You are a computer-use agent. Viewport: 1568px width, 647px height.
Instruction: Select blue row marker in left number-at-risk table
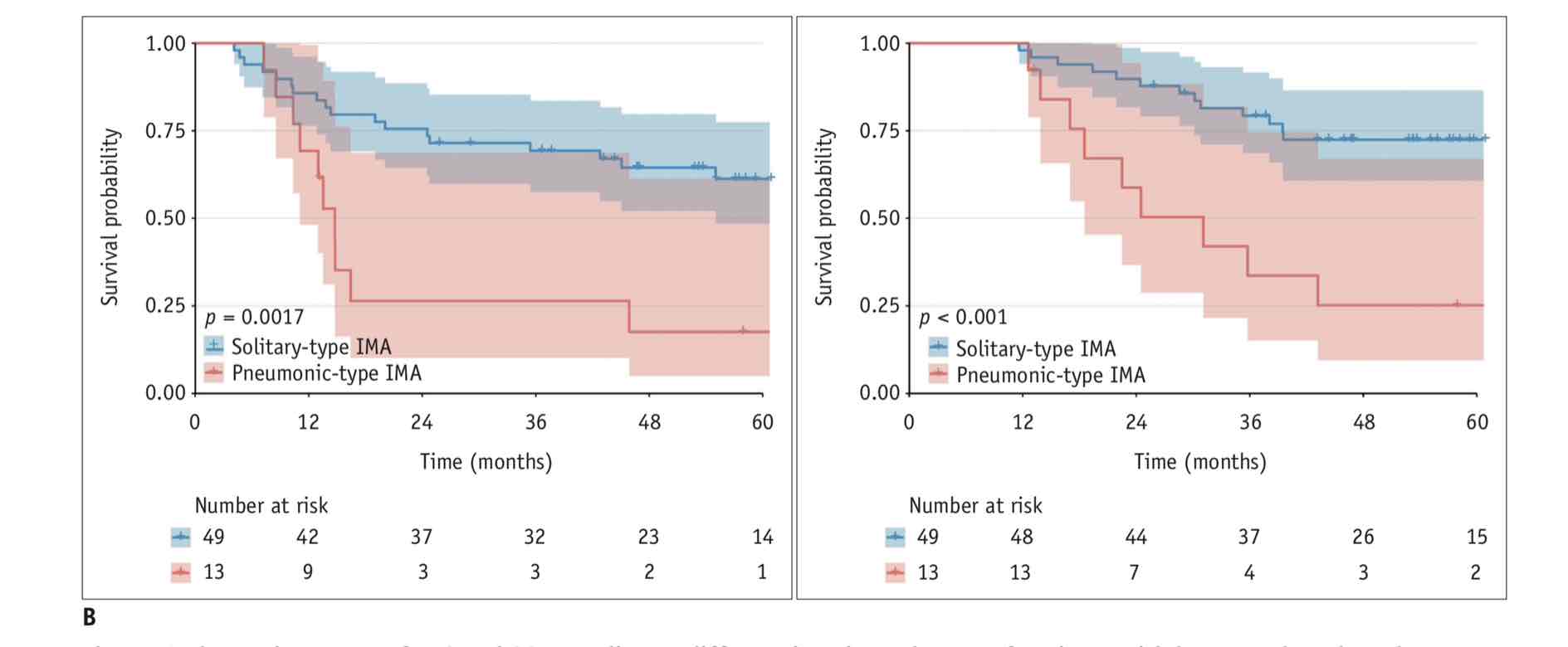click(x=180, y=537)
